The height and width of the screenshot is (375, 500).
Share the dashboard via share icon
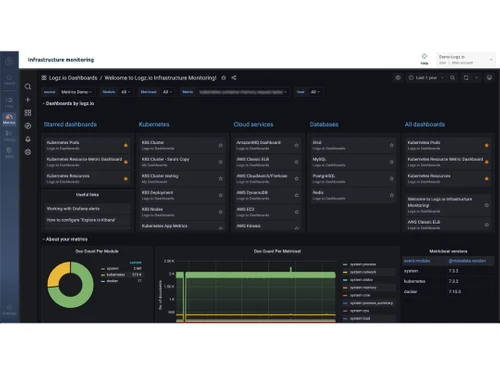click(x=234, y=78)
